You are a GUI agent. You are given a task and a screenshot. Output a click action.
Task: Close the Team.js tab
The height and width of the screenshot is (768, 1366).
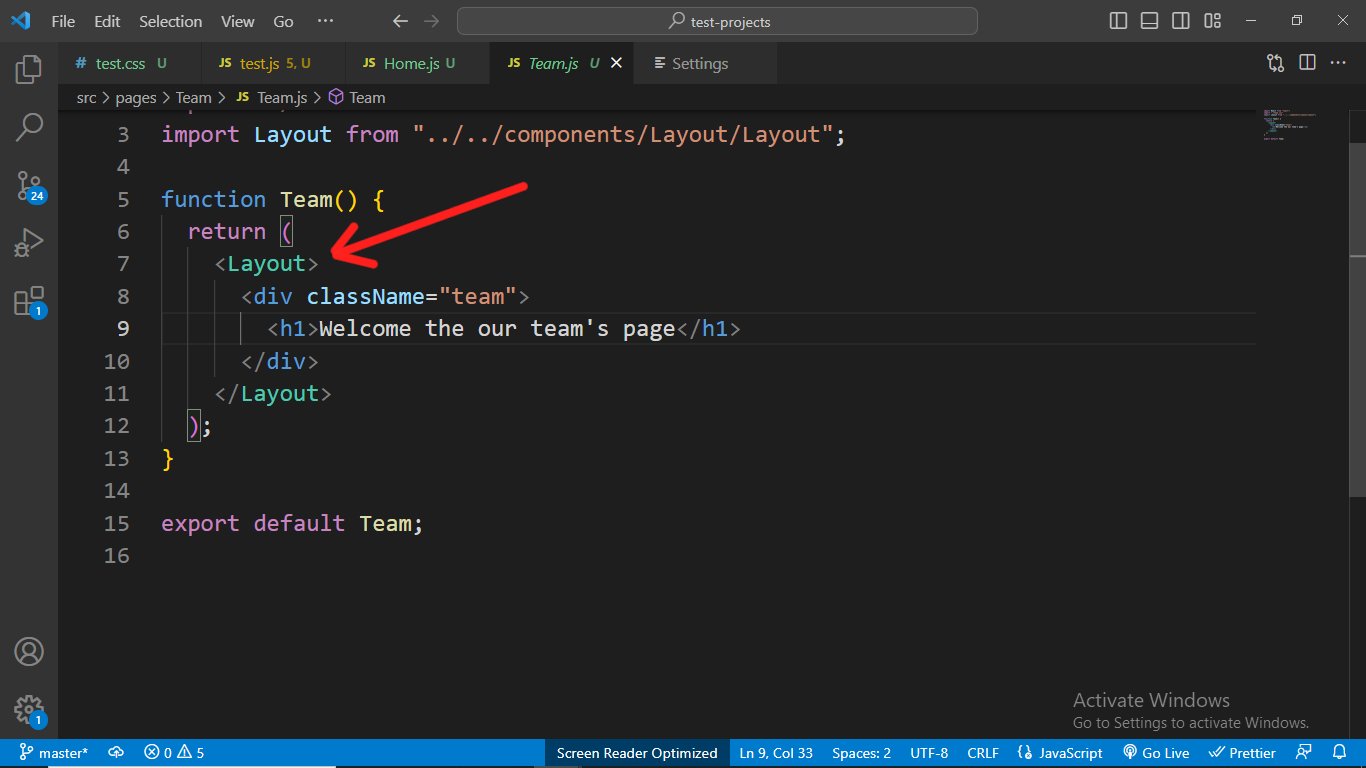pos(616,63)
